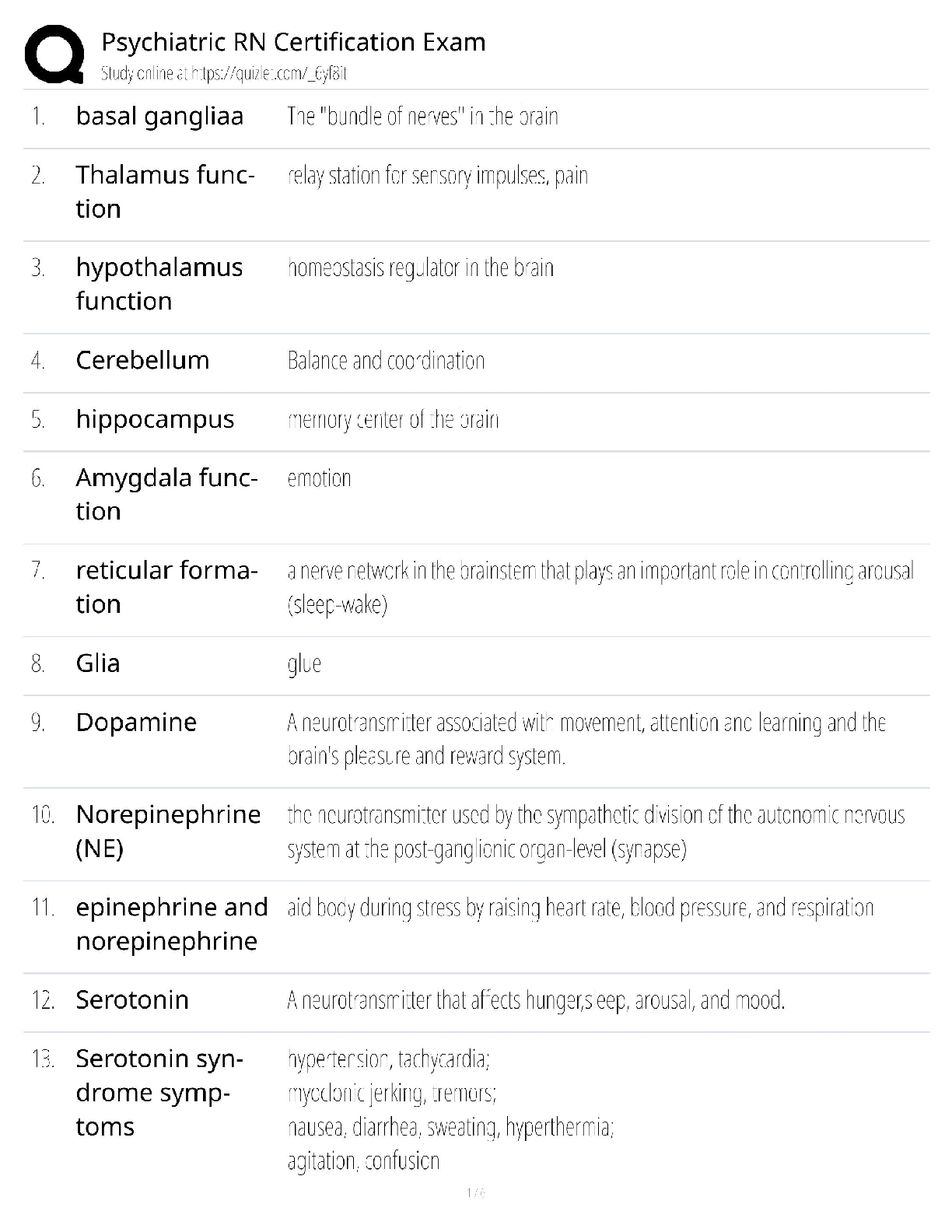Click the 'memory center of the brain' definition

tap(393, 420)
